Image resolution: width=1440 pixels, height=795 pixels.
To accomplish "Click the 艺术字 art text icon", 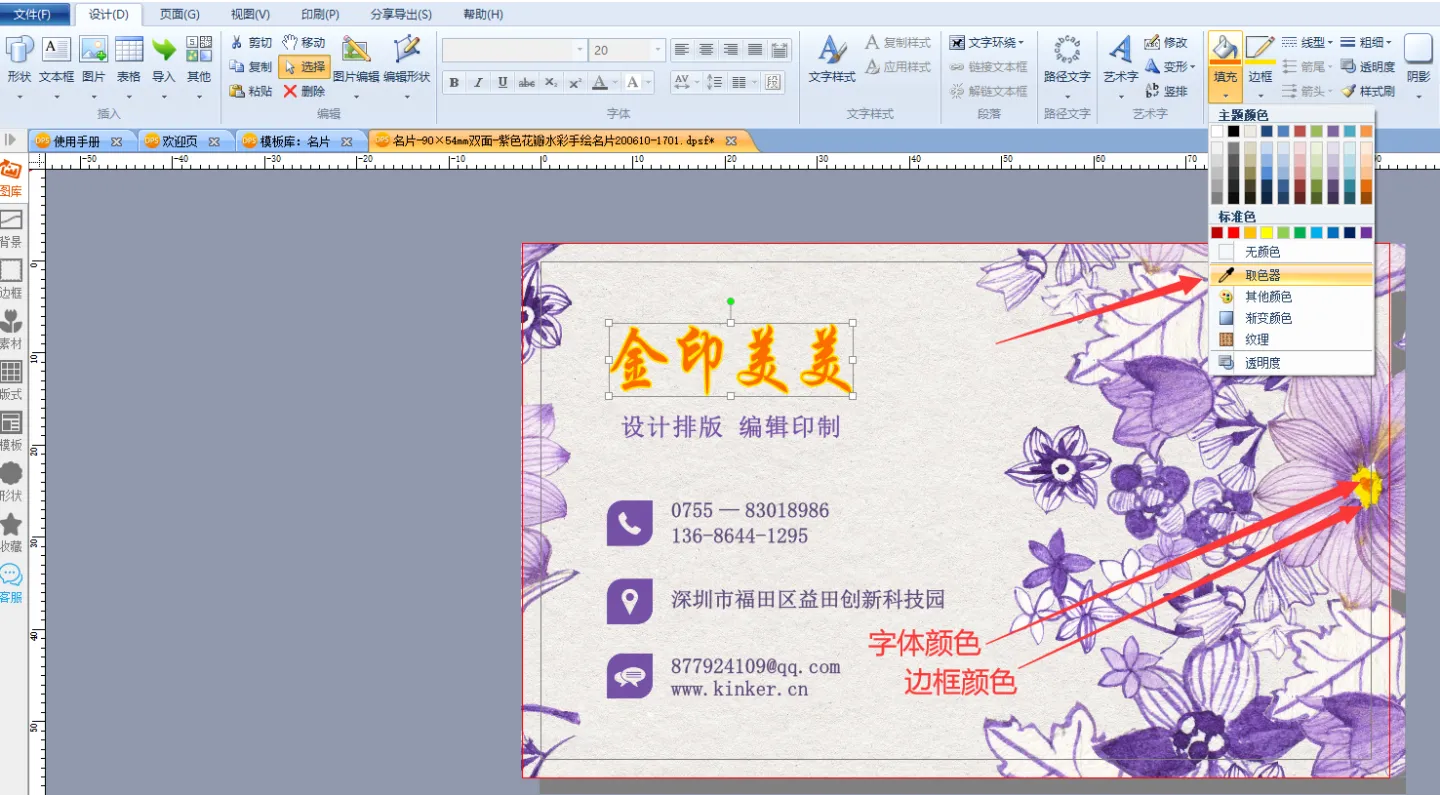I will tap(1121, 50).
